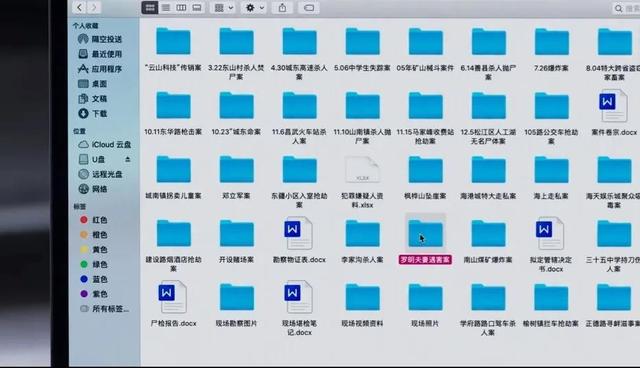The width and height of the screenshot is (640, 368).
Task: Click the search magnifier field
Action: coord(627,8)
